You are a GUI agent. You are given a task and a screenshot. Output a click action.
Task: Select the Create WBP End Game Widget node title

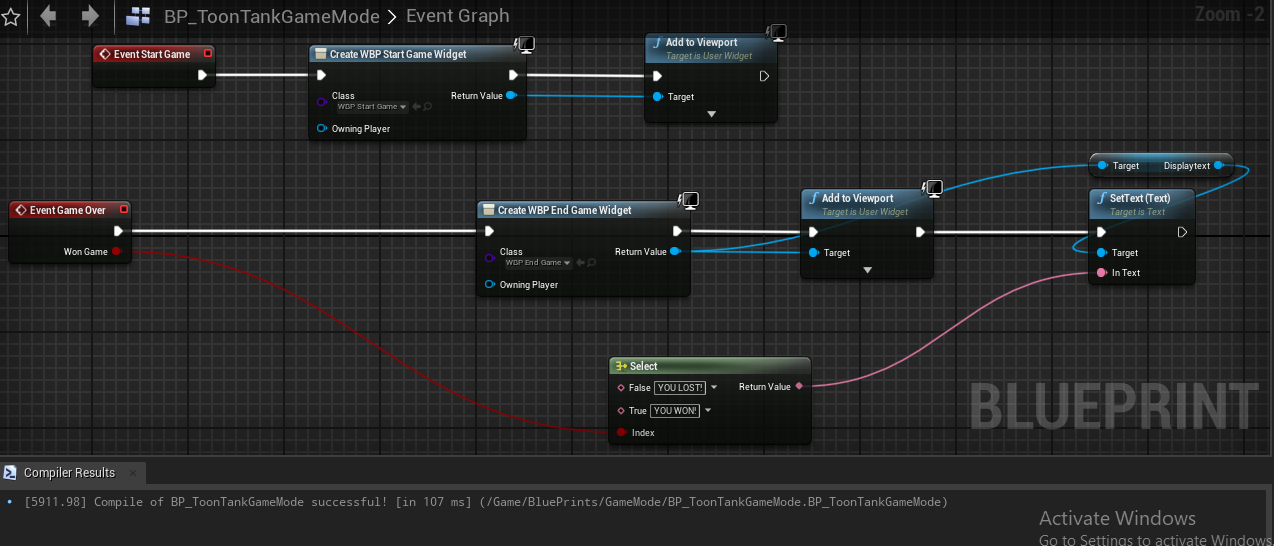tap(565, 210)
